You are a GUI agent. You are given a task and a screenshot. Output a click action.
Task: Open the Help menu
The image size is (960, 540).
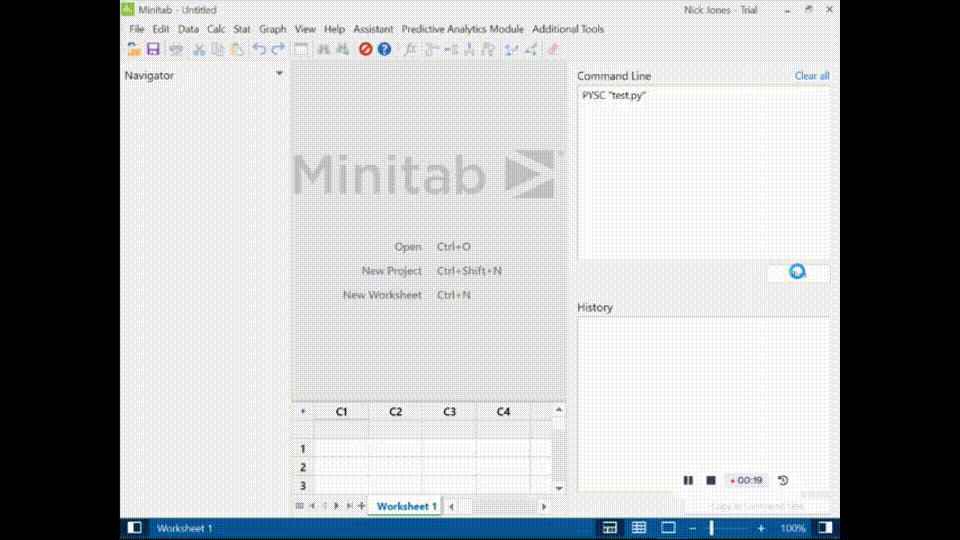tap(334, 29)
